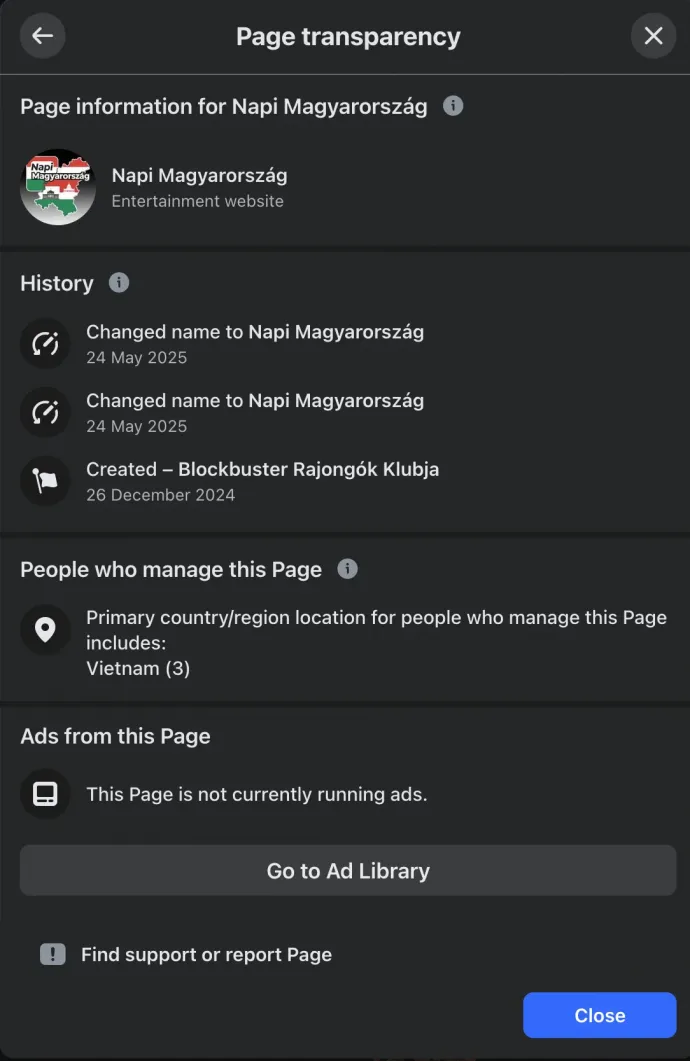Image resolution: width=690 pixels, height=1061 pixels.
Task: Click the Napi Magyarország page name
Action: click(199, 175)
